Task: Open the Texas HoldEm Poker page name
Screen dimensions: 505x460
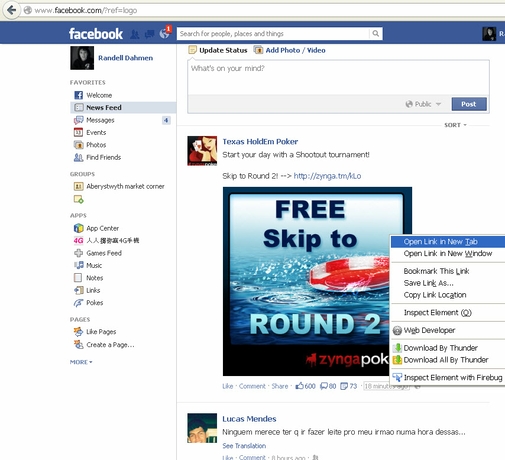Action: click(260, 141)
